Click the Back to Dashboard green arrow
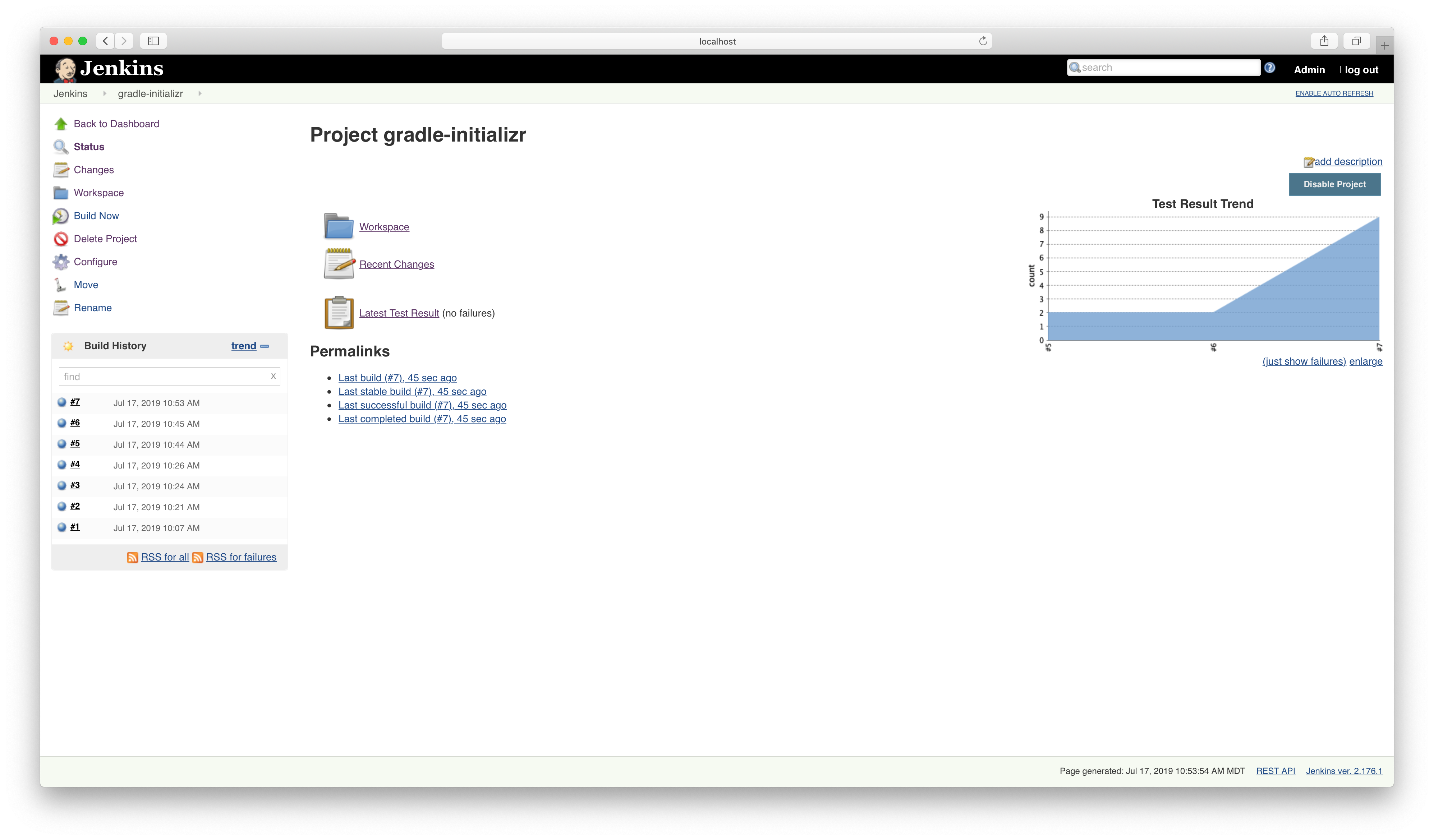Viewport: 1434px width, 840px height. [60, 124]
